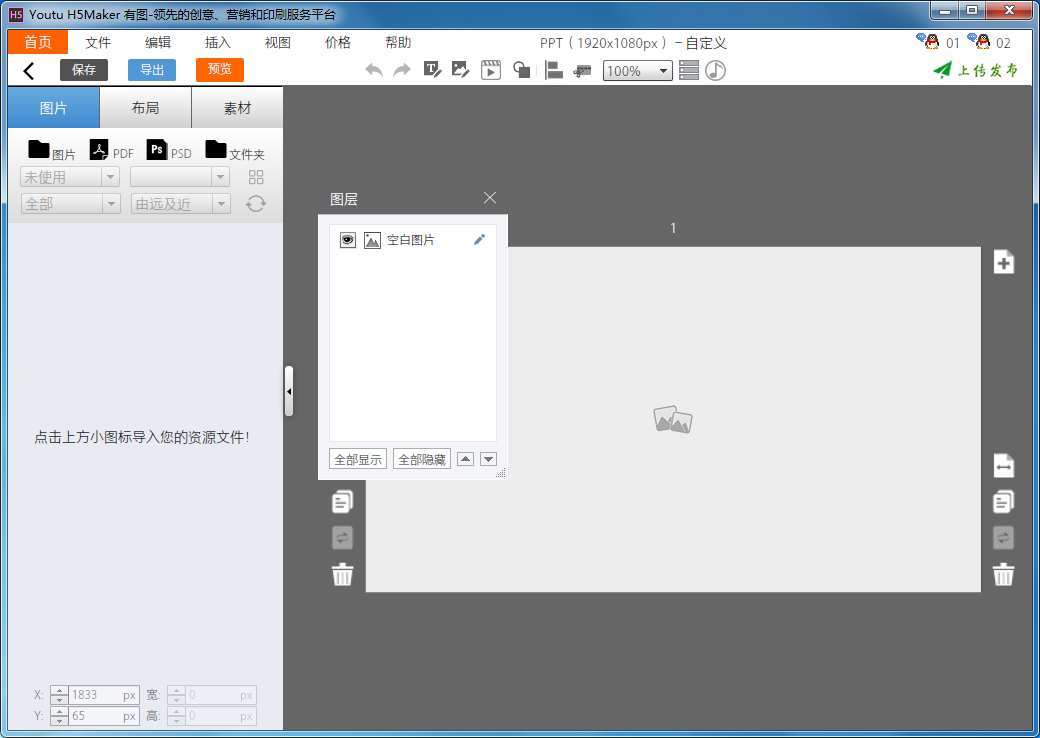Delete page using right-side trash icon

pos(1004,574)
